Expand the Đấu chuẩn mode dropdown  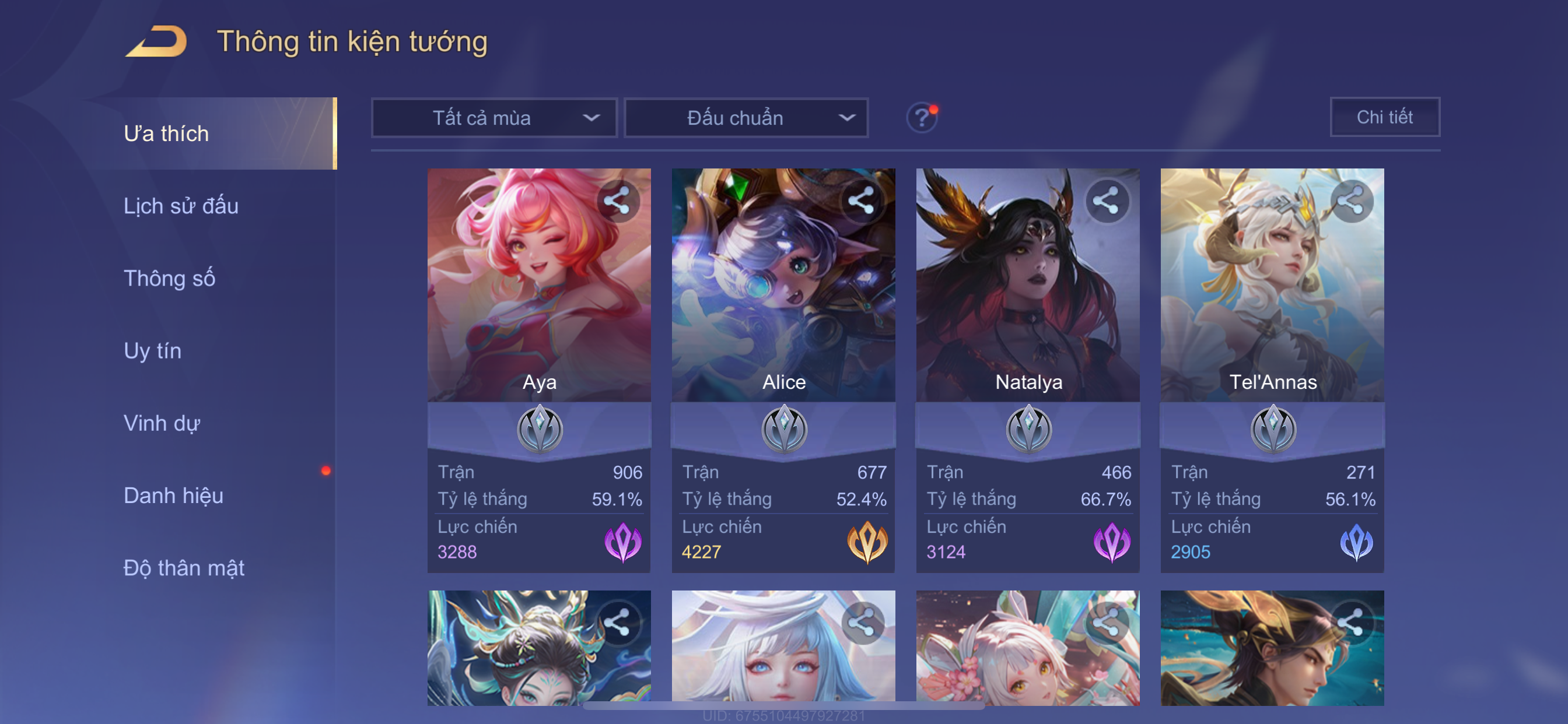tap(746, 117)
